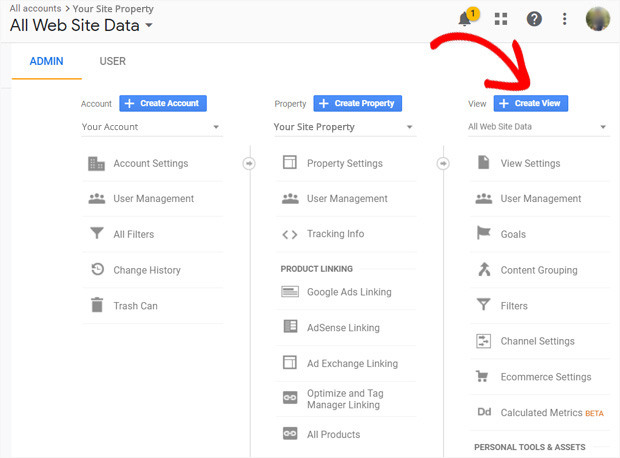Click the Tracking Info code icon
Screen dimensions: 620x458
(290, 234)
